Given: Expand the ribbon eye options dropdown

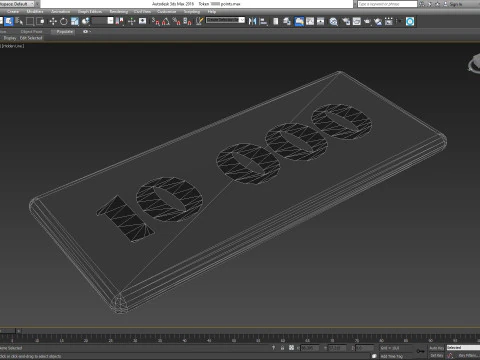Looking at the screenshot, I should click(87, 32).
